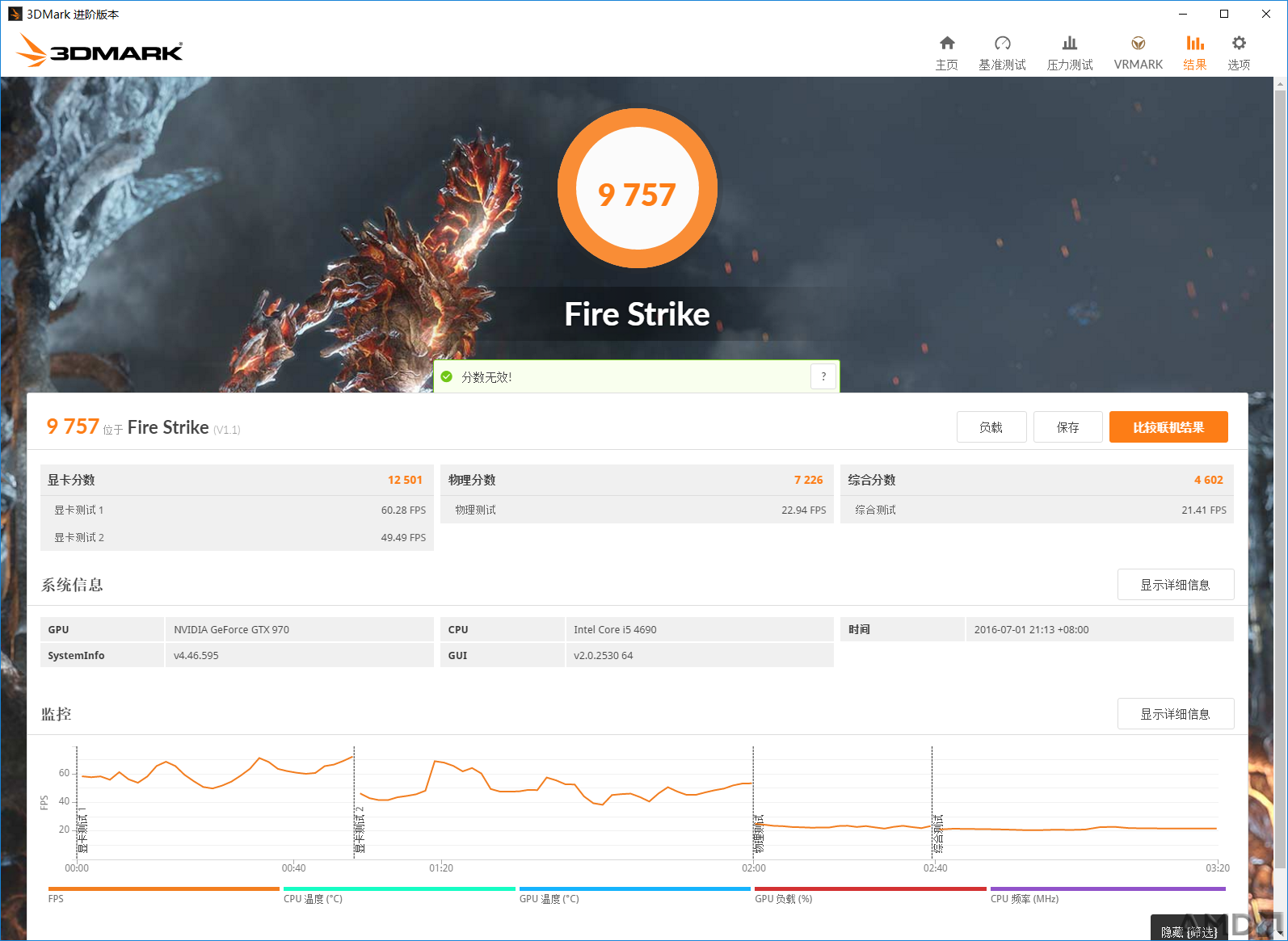This screenshot has height=941, width=1288.
Task: Click the scrollbar up arrow
Action: point(1280,83)
